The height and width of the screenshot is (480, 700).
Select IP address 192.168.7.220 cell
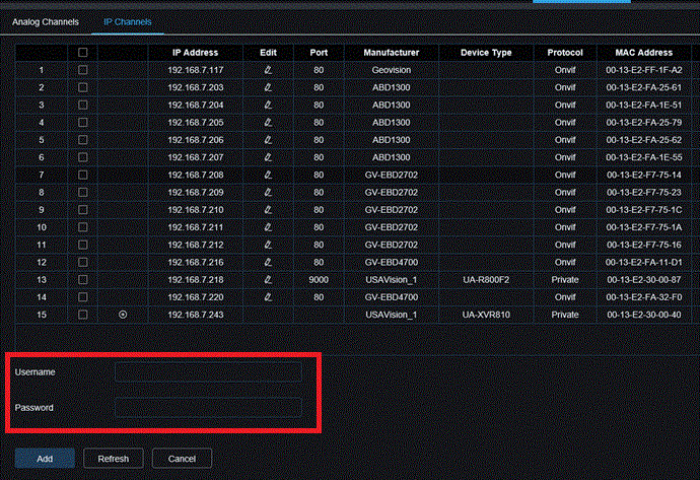click(x=196, y=297)
